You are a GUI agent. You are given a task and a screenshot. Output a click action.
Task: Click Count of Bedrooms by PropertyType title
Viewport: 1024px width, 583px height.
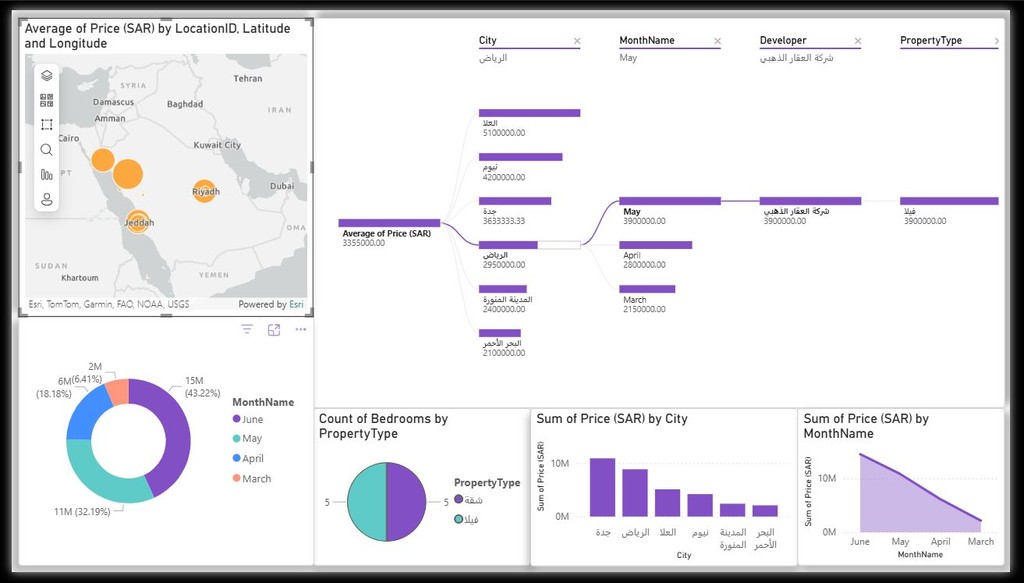(383, 426)
